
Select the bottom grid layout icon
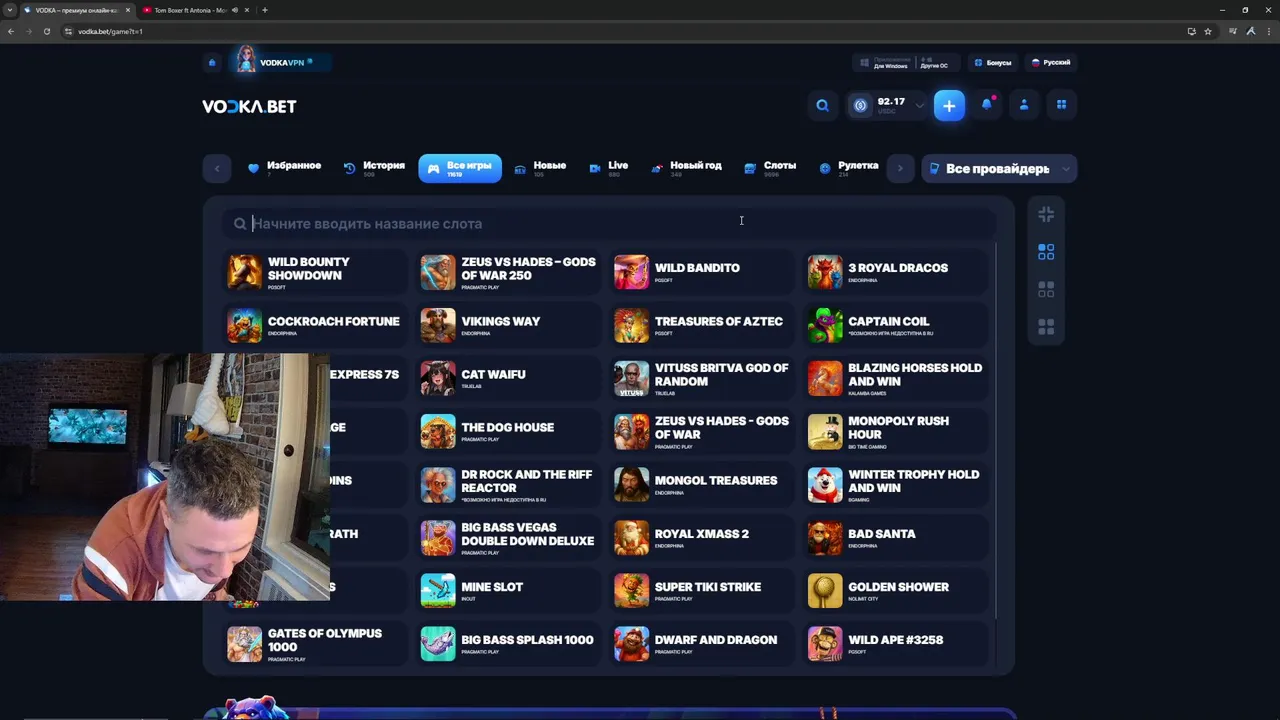(x=1046, y=327)
